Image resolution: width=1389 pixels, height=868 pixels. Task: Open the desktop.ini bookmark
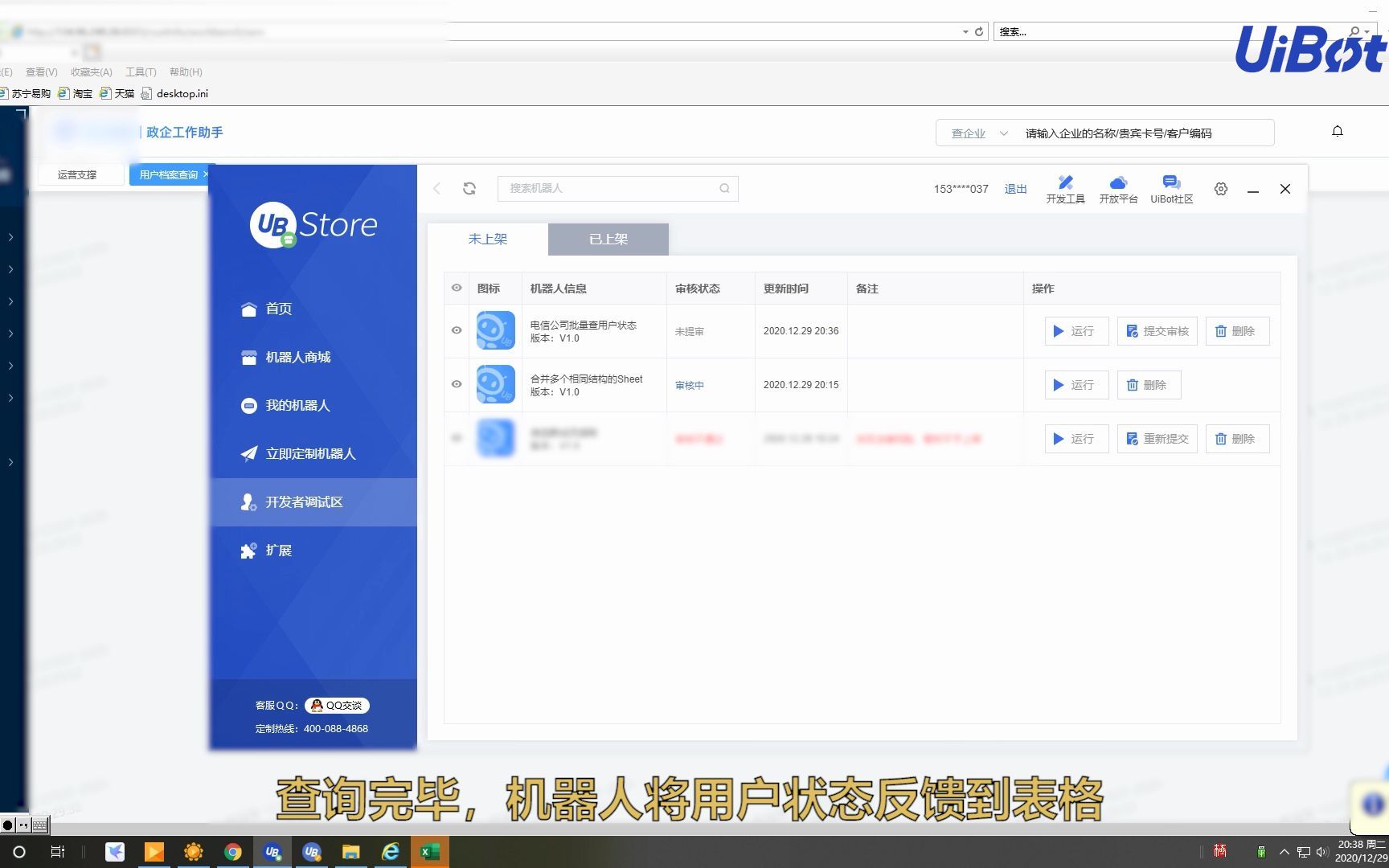point(174,93)
